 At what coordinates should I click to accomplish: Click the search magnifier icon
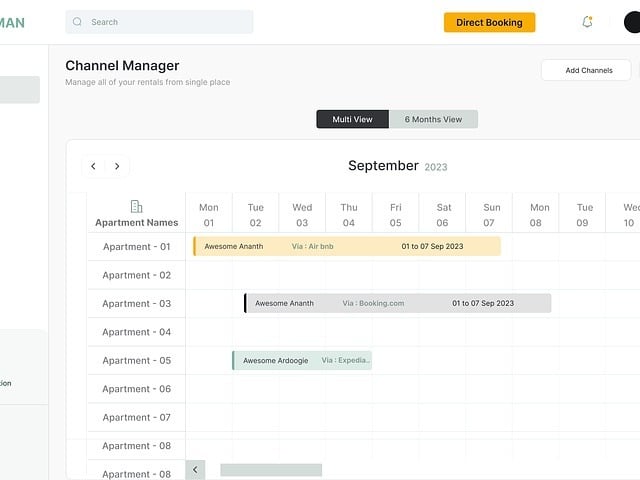pos(77,22)
